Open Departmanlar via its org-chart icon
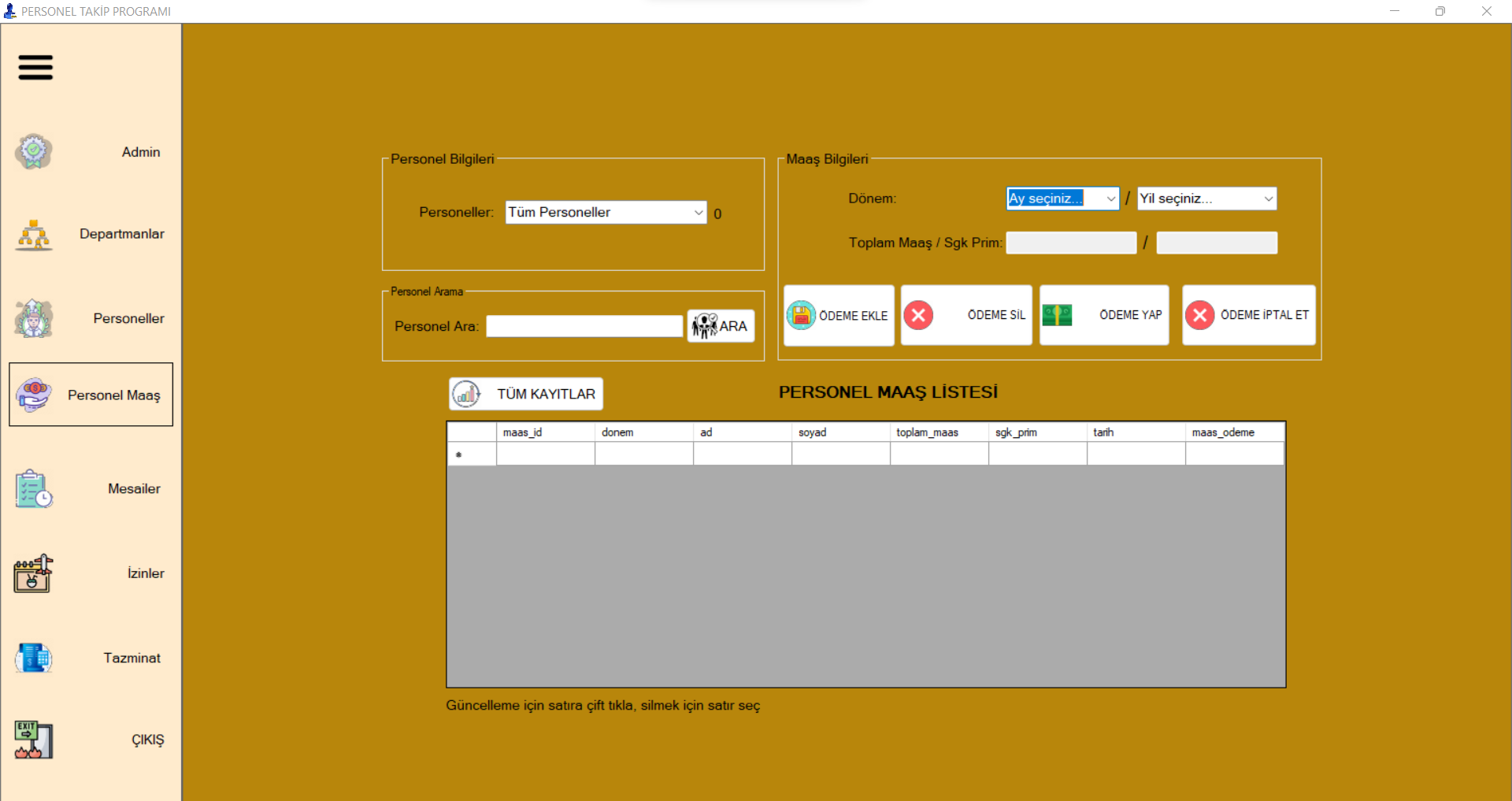Viewport: 1512px width, 801px height. point(32,235)
